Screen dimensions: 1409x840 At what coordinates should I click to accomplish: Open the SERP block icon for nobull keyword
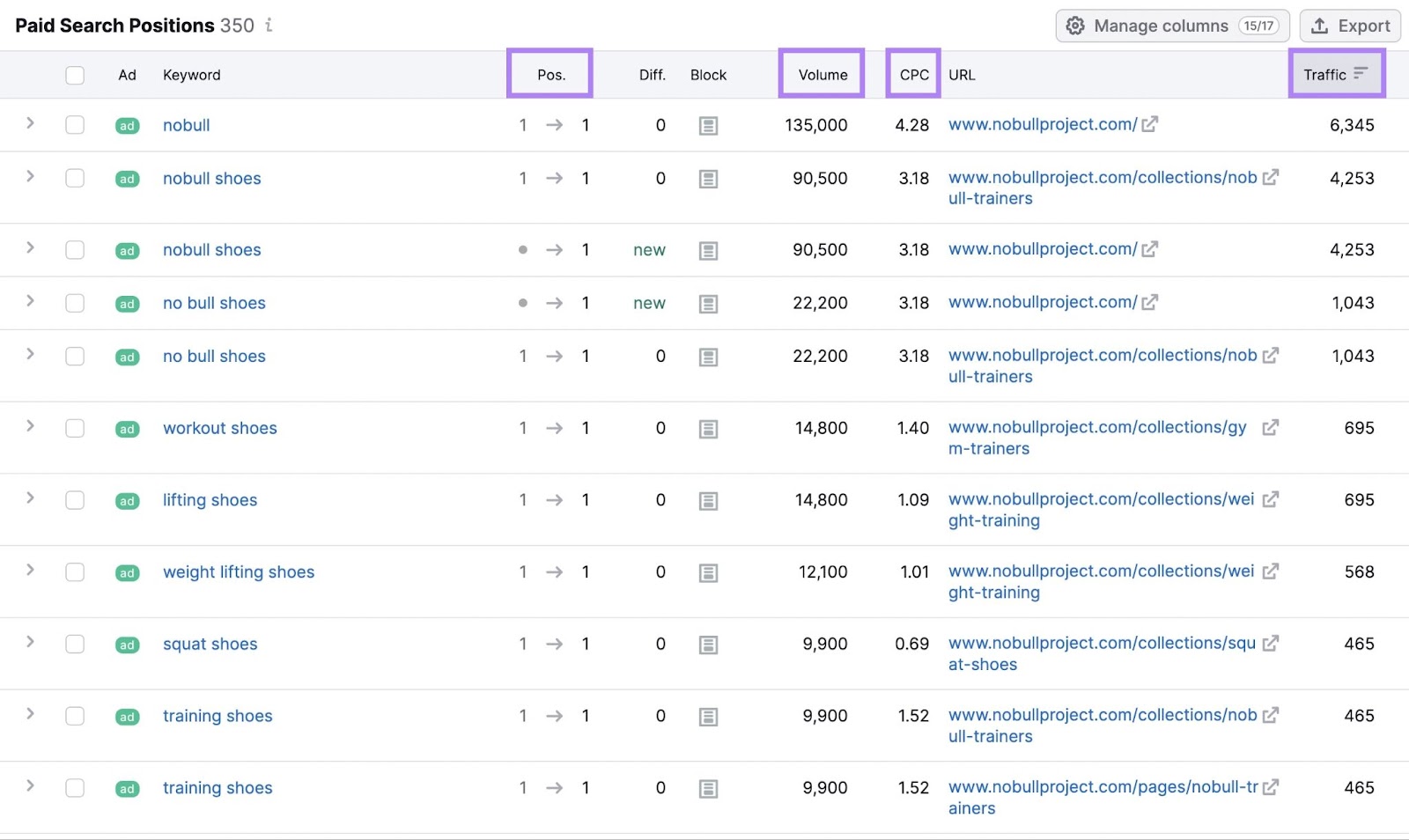pyautogui.click(x=708, y=125)
